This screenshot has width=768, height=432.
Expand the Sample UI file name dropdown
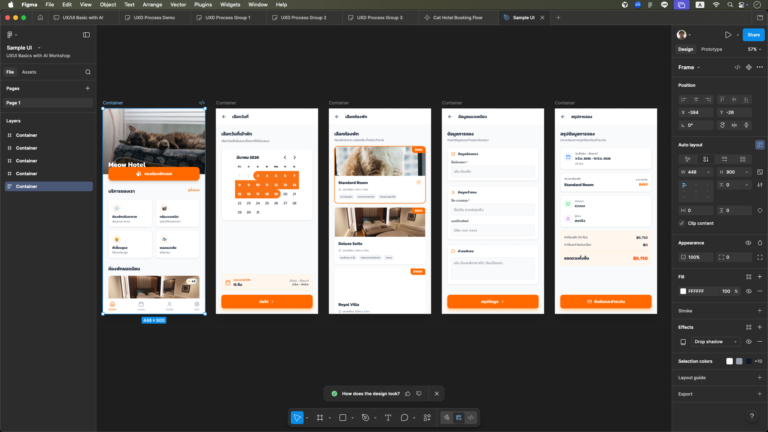click(x=38, y=47)
